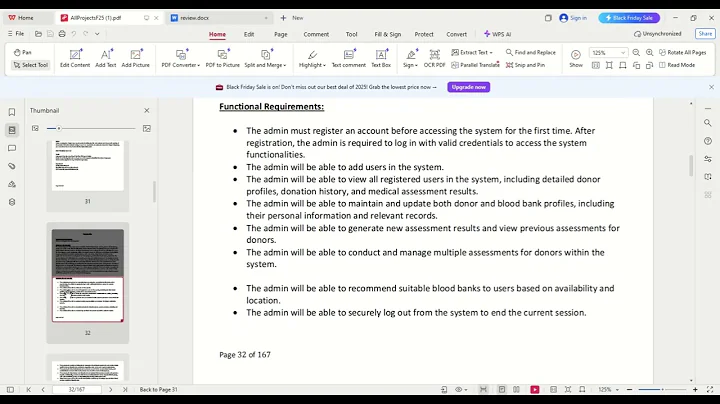Expand Extract Text options
The image size is (720, 404).
[472, 52]
